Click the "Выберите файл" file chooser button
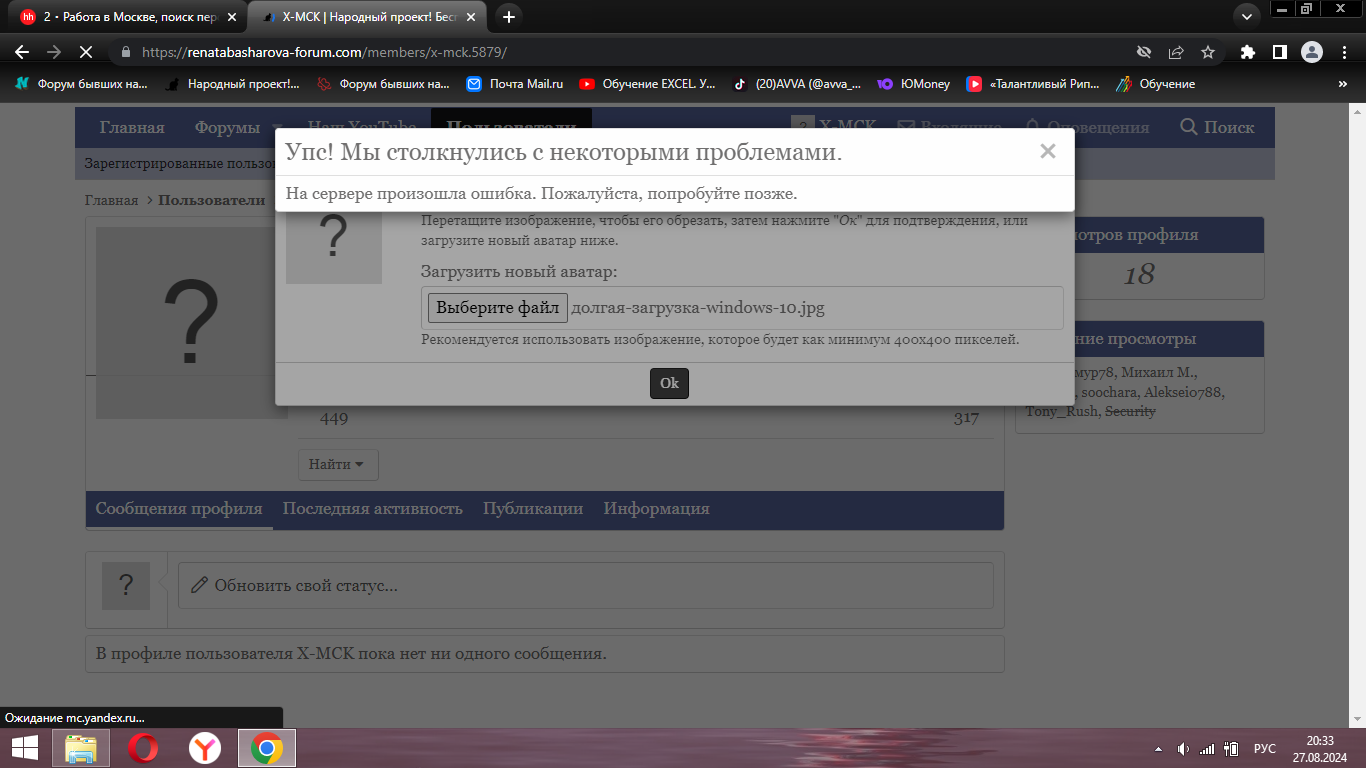The width and height of the screenshot is (1366, 768). click(497, 308)
